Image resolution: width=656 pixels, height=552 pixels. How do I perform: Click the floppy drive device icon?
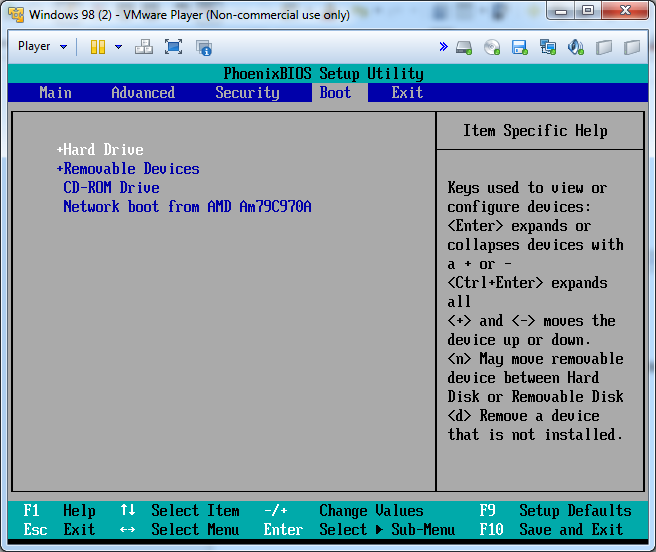(x=519, y=47)
